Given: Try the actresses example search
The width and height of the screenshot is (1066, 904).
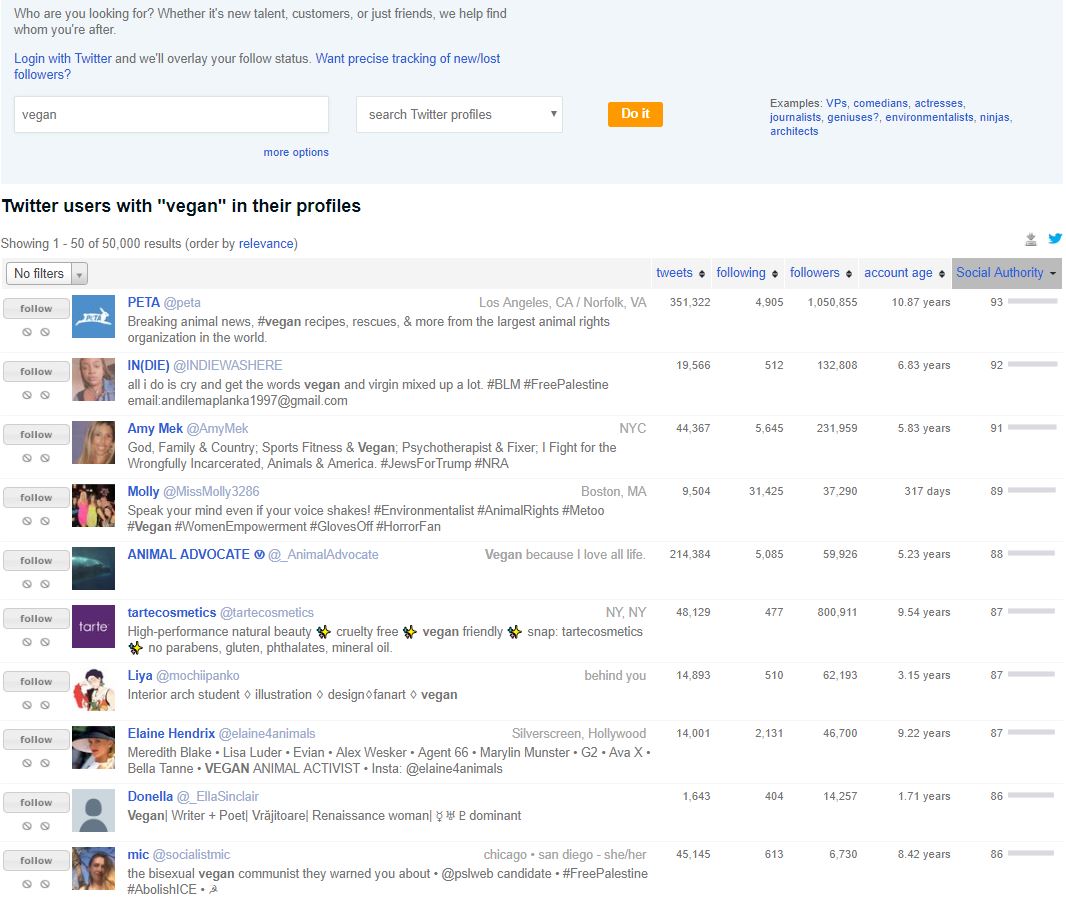Looking at the screenshot, I should click(x=938, y=103).
